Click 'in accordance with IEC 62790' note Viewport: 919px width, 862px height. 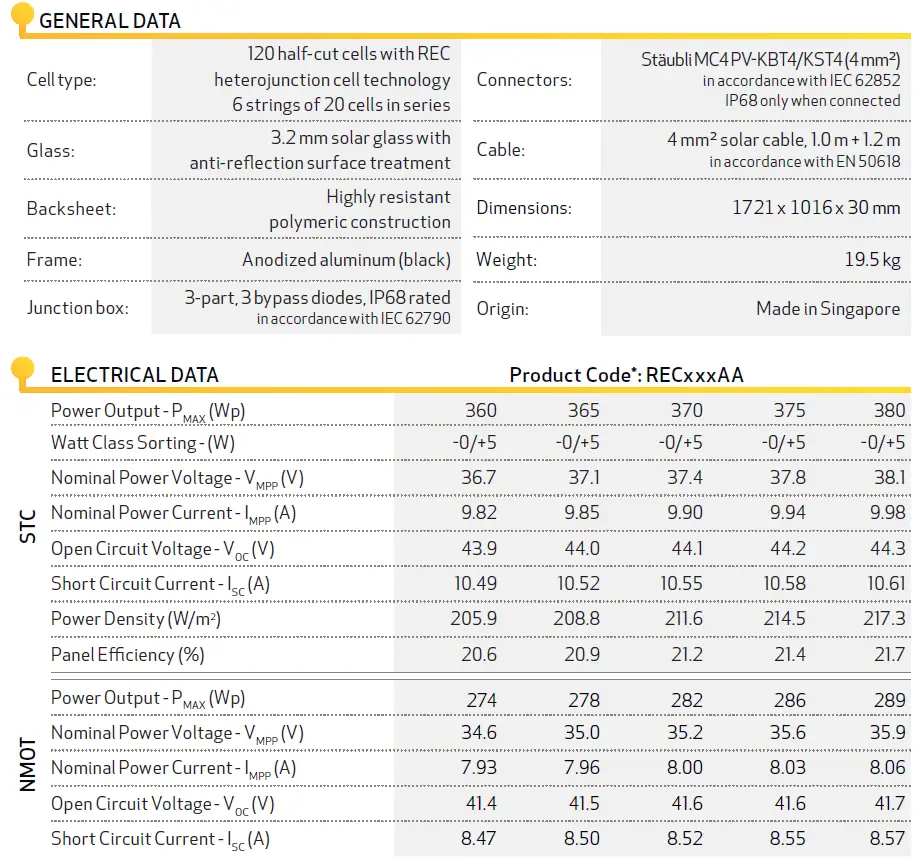point(353,318)
